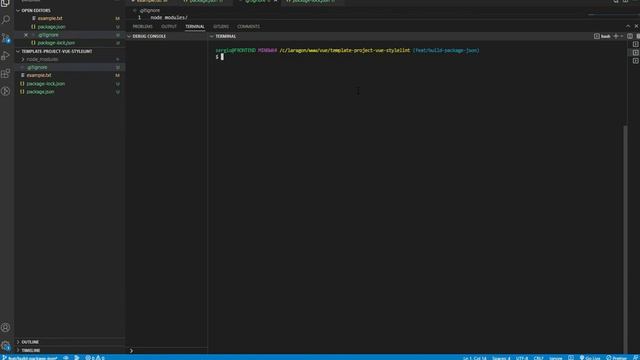Click the debug console input chevron
This screenshot has height=360, width=640.
[131, 351]
